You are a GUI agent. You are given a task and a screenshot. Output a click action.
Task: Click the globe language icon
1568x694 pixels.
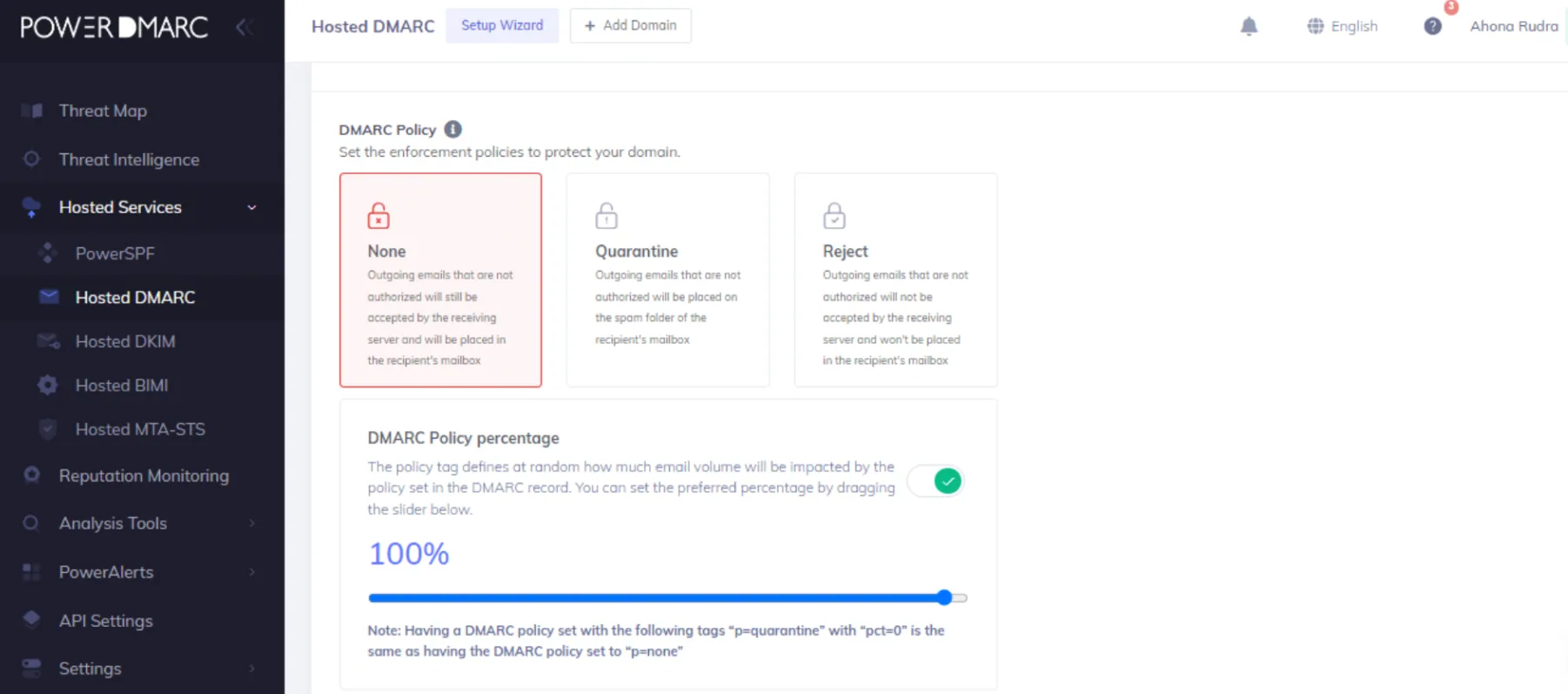pos(1315,26)
